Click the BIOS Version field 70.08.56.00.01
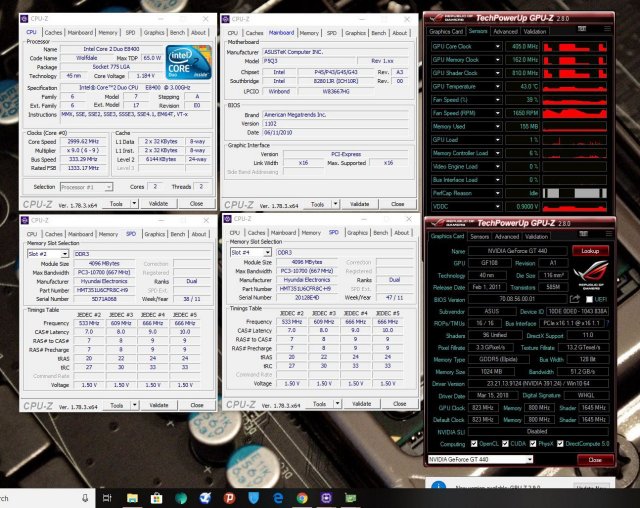Viewport: 640px width, 508px height. click(x=517, y=299)
